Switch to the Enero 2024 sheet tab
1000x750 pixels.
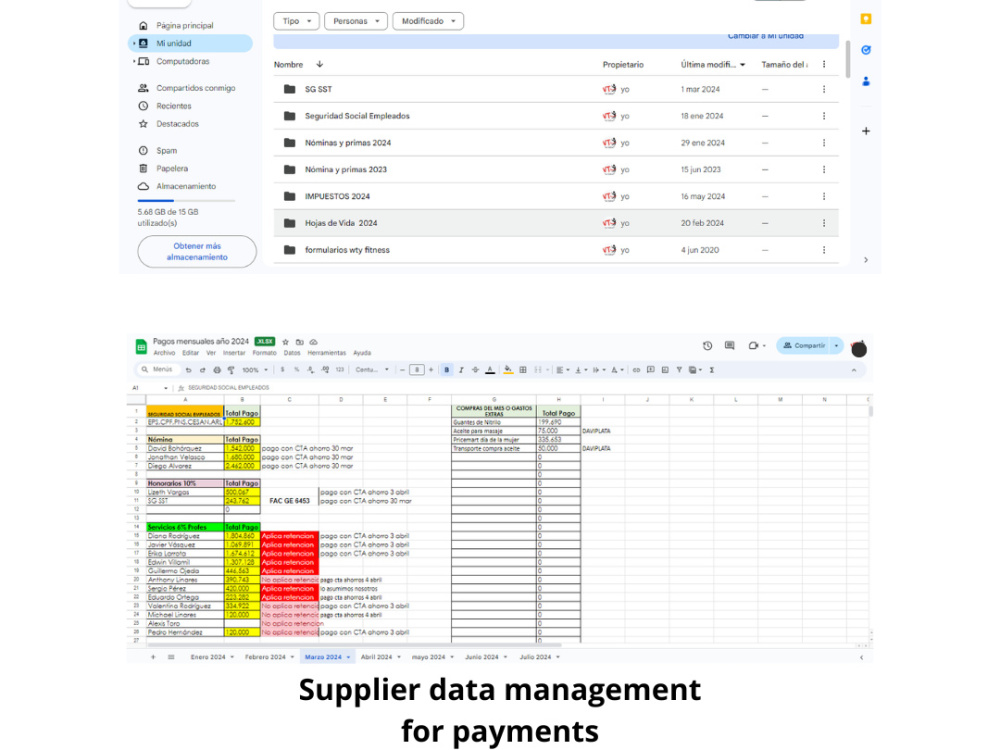pyautogui.click(x=208, y=657)
